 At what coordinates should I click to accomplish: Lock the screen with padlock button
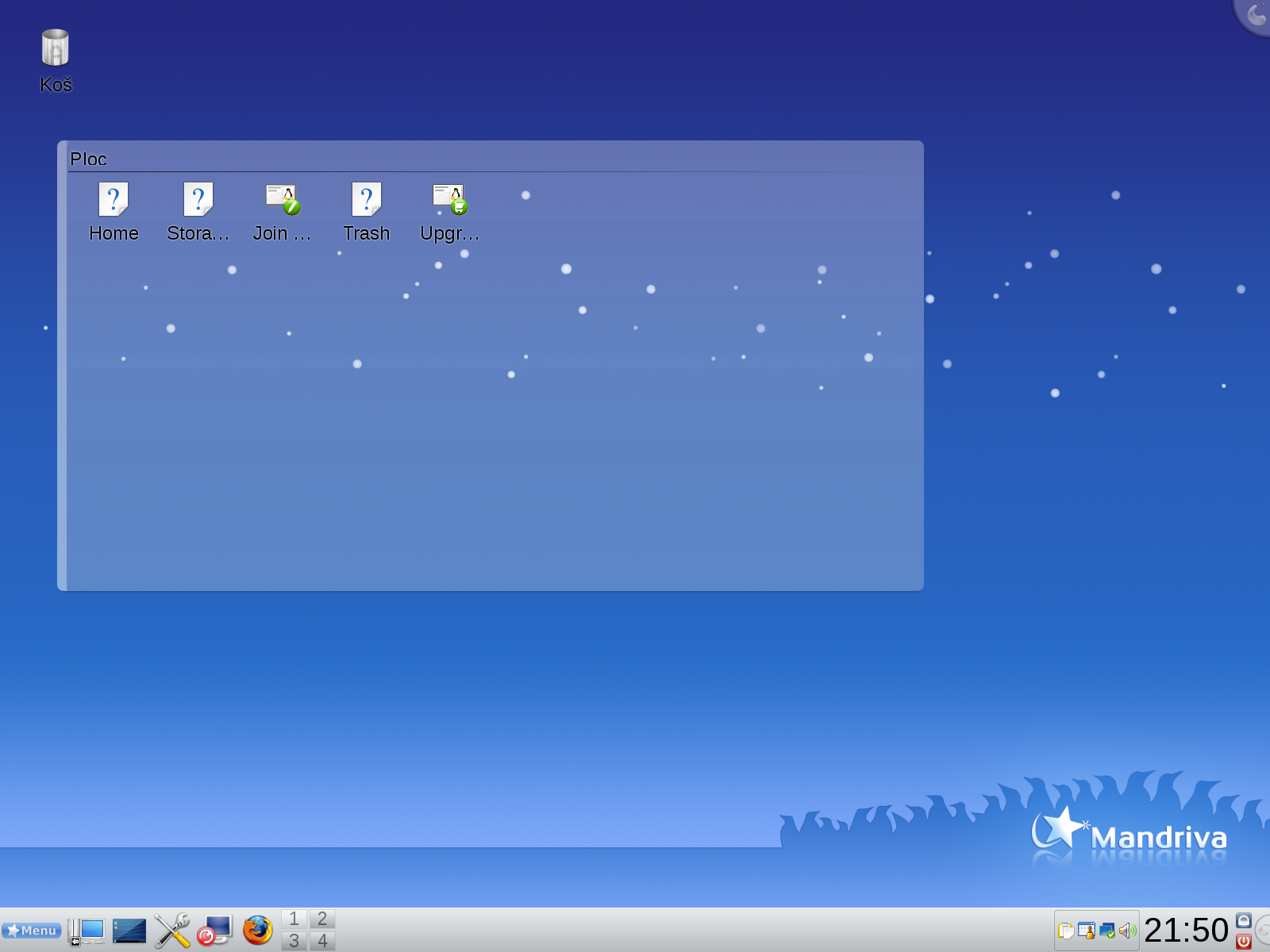(x=1244, y=920)
